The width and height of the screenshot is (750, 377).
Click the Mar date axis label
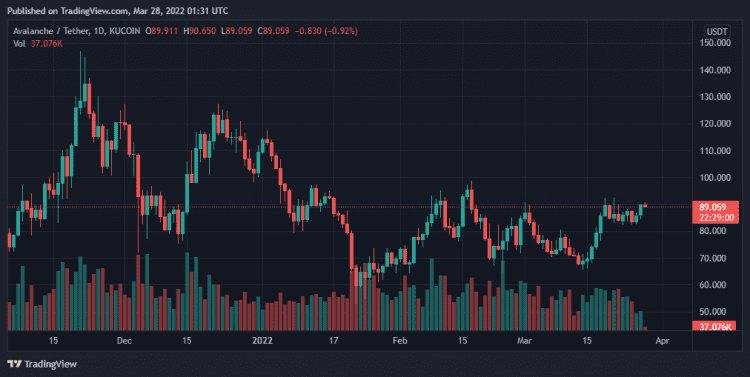pos(524,341)
